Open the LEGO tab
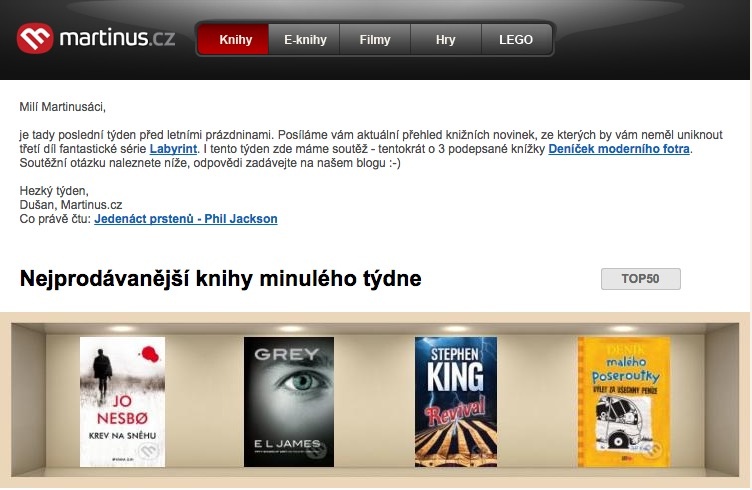752x490 pixels. coord(516,39)
